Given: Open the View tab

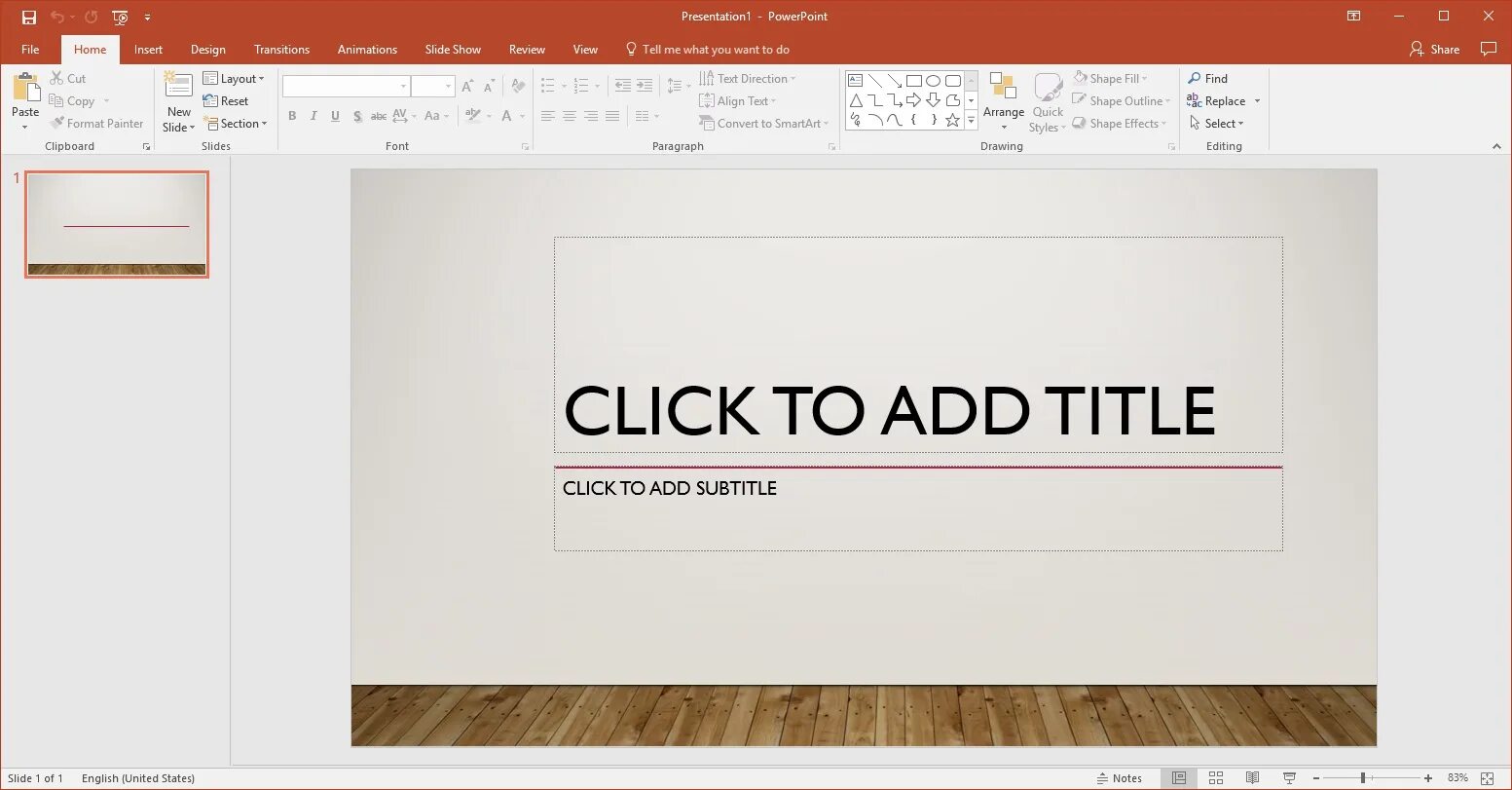Looking at the screenshot, I should tap(585, 50).
